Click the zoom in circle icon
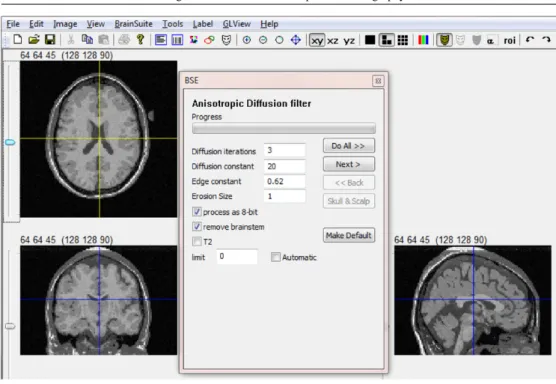This screenshot has height=384, width=556. (x=247, y=40)
